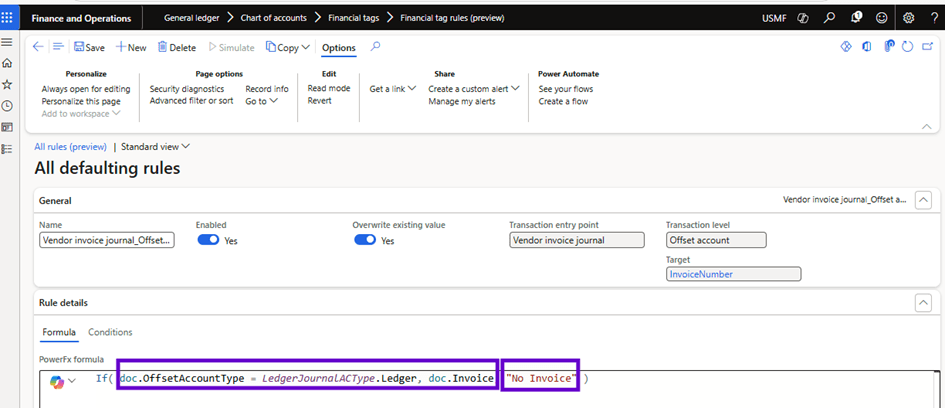The height and width of the screenshot is (408, 945).
Task: Open Favorites star icon in sidebar
Action: point(7,84)
